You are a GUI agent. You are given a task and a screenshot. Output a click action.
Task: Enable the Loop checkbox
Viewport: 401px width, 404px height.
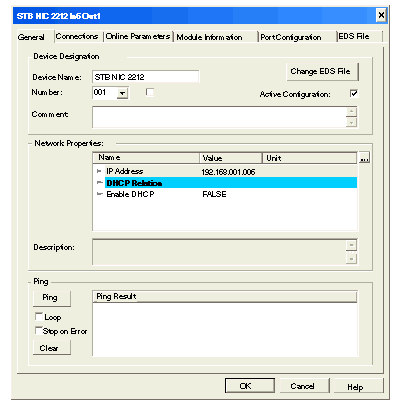[x=39, y=316]
